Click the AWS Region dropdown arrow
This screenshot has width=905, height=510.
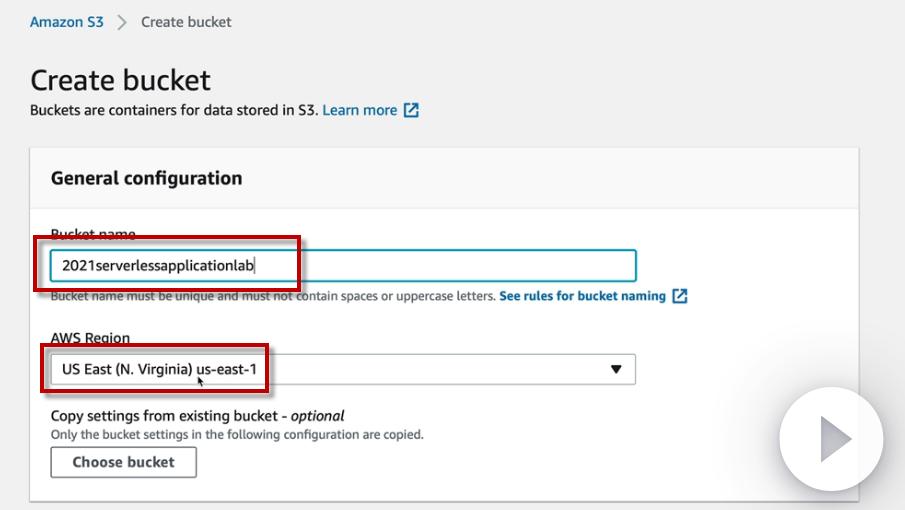coord(616,369)
